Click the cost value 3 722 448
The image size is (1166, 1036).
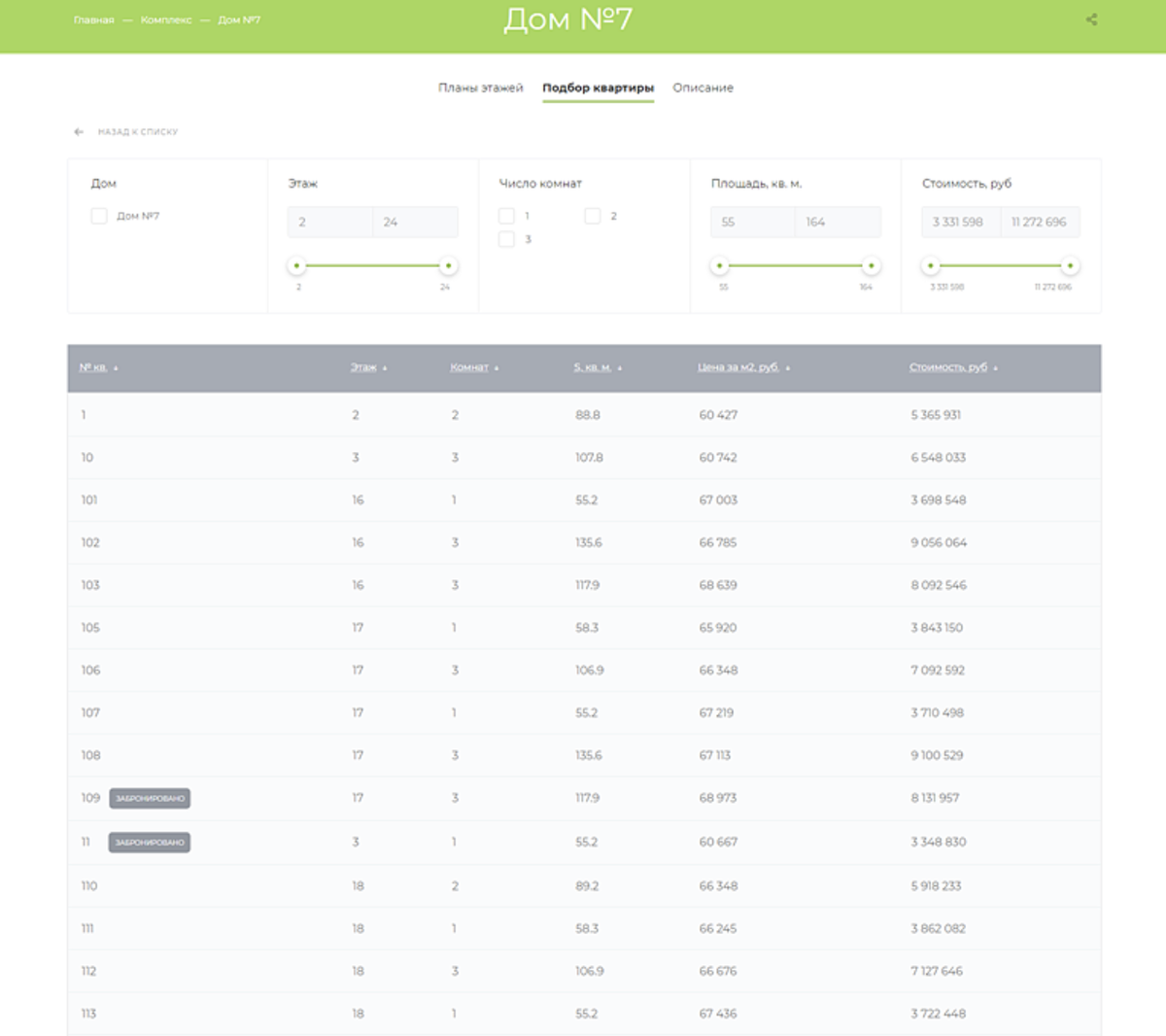click(x=938, y=1014)
